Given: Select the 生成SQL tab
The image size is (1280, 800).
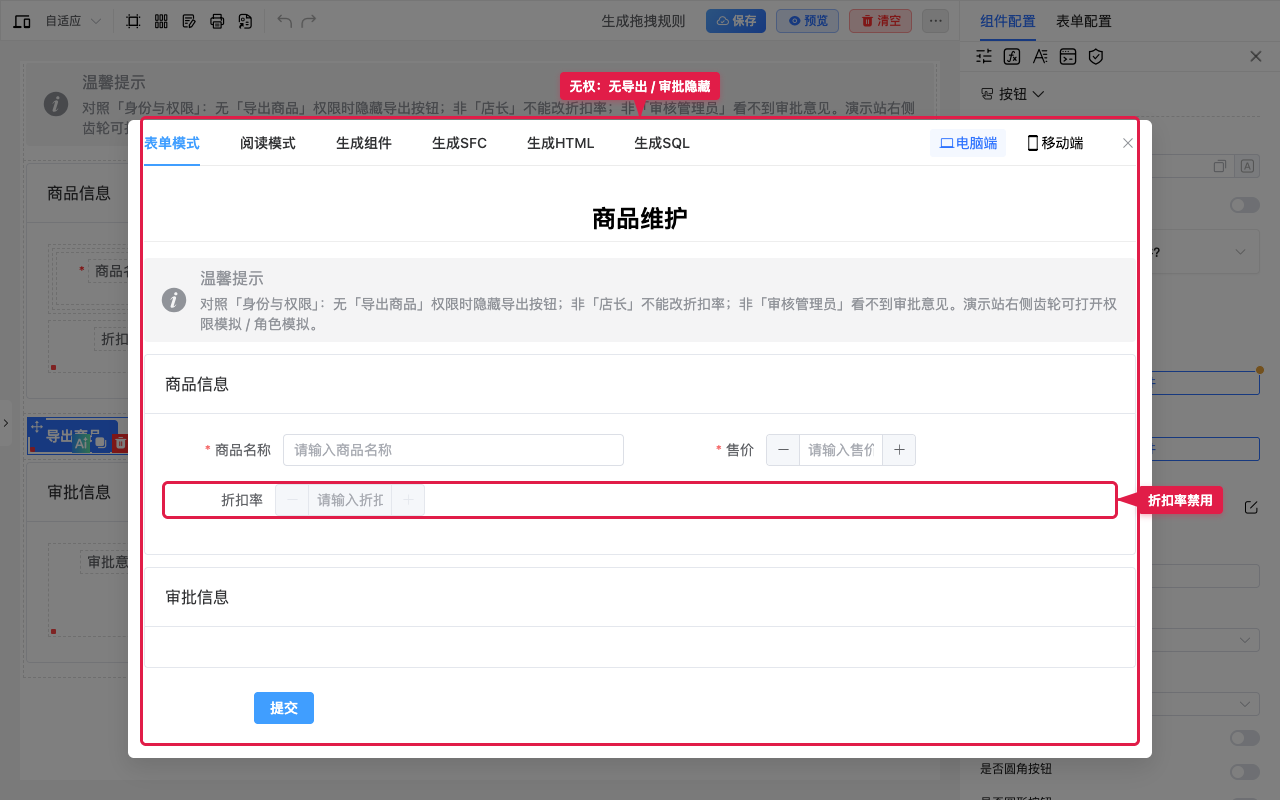Looking at the screenshot, I should [662, 143].
